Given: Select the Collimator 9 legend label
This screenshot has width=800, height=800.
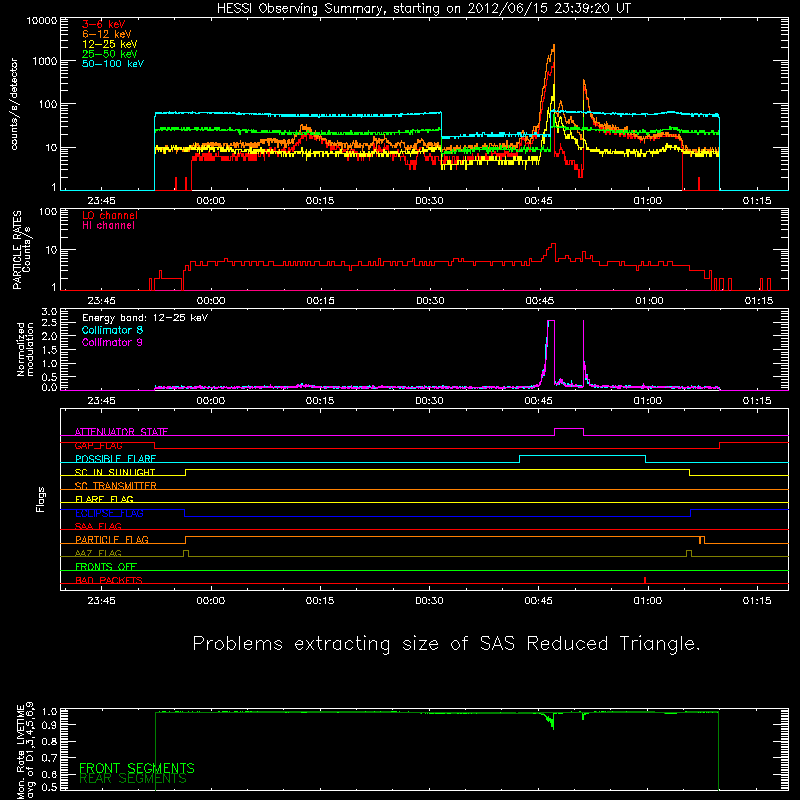Looking at the screenshot, I should (x=112, y=342).
